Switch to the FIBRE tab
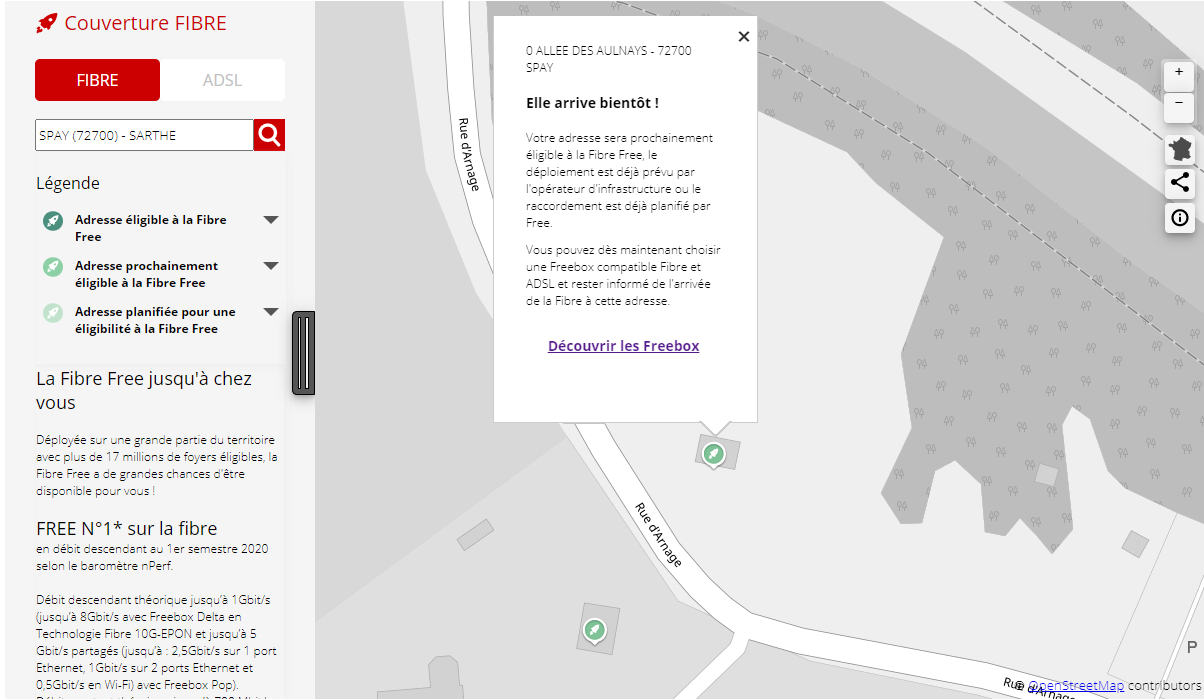The image size is (1204, 699). pos(97,80)
